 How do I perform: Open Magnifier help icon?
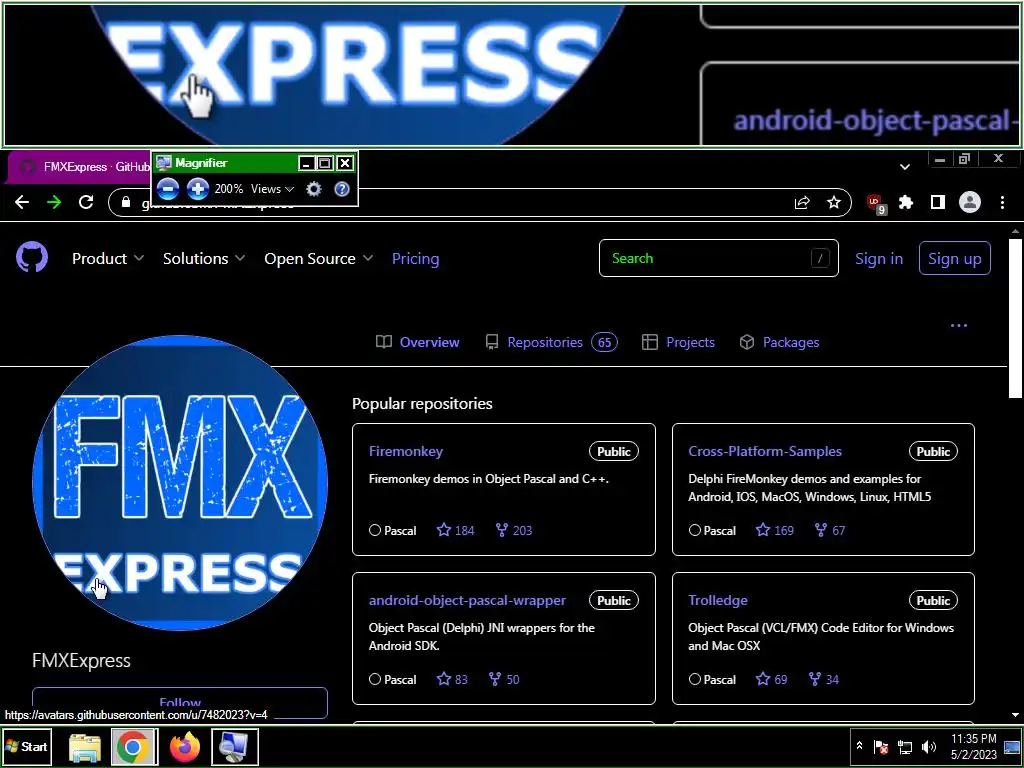pos(342,189)
